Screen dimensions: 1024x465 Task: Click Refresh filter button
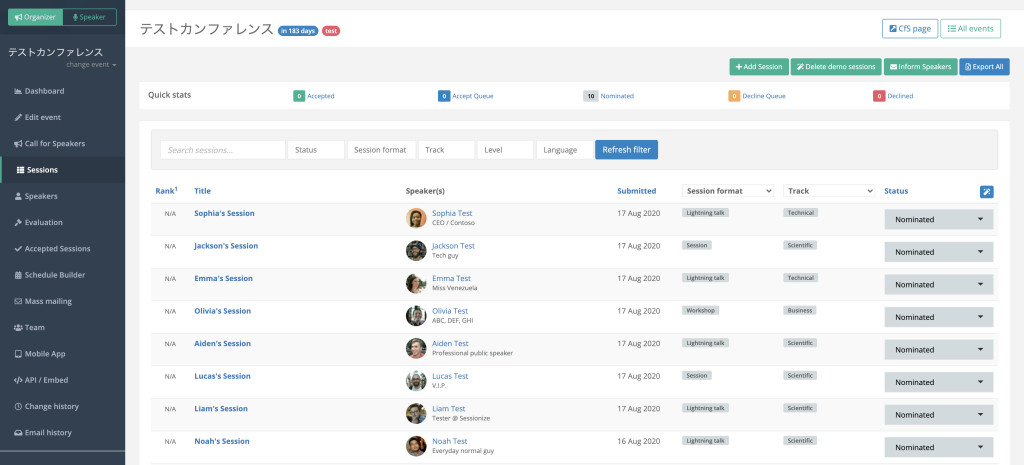pyautogui.click(x=626, y=150)
